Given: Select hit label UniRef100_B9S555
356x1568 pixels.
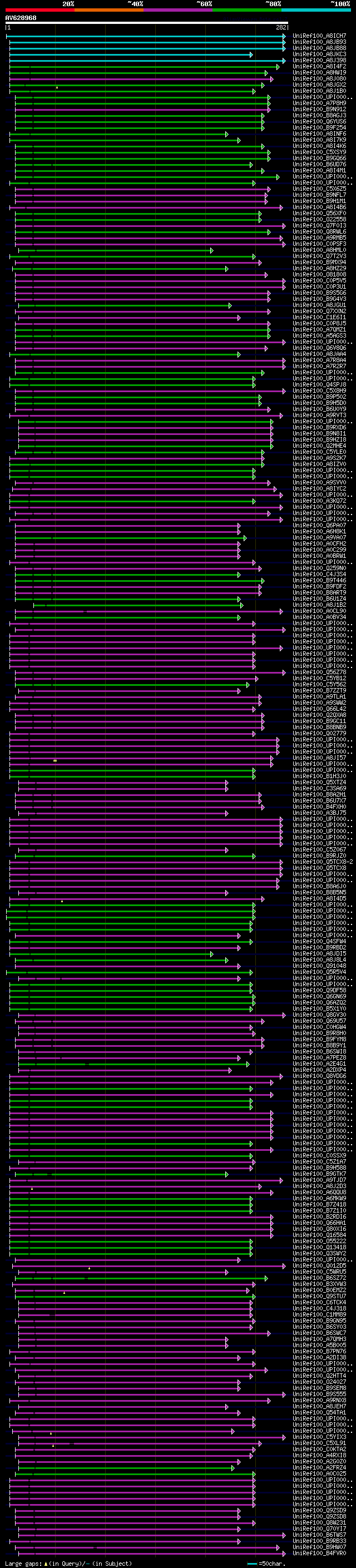Looking at the screenshot, I should tap(319, 1394).
